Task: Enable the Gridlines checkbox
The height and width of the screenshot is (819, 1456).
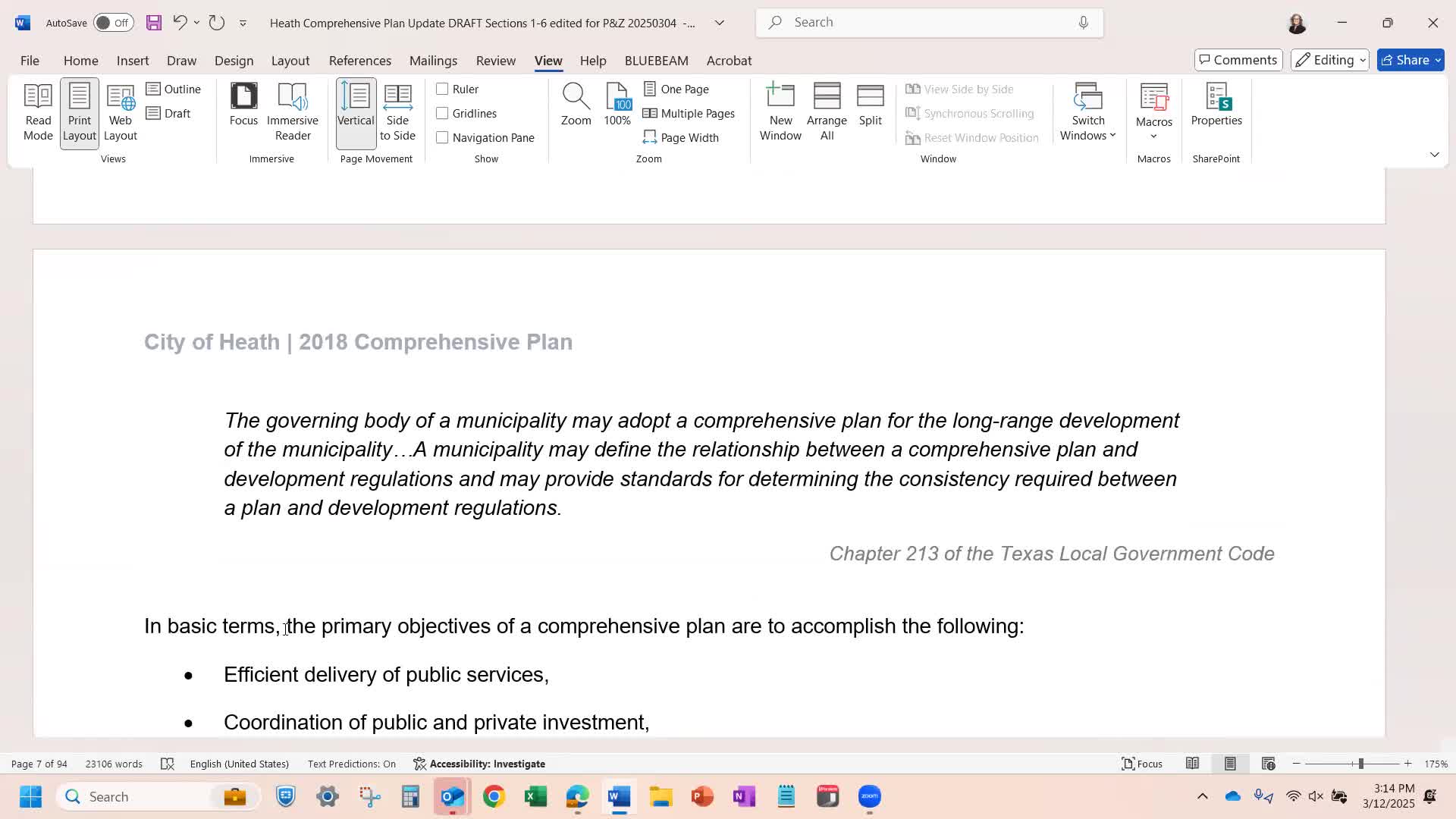Action: coord(442,113)
